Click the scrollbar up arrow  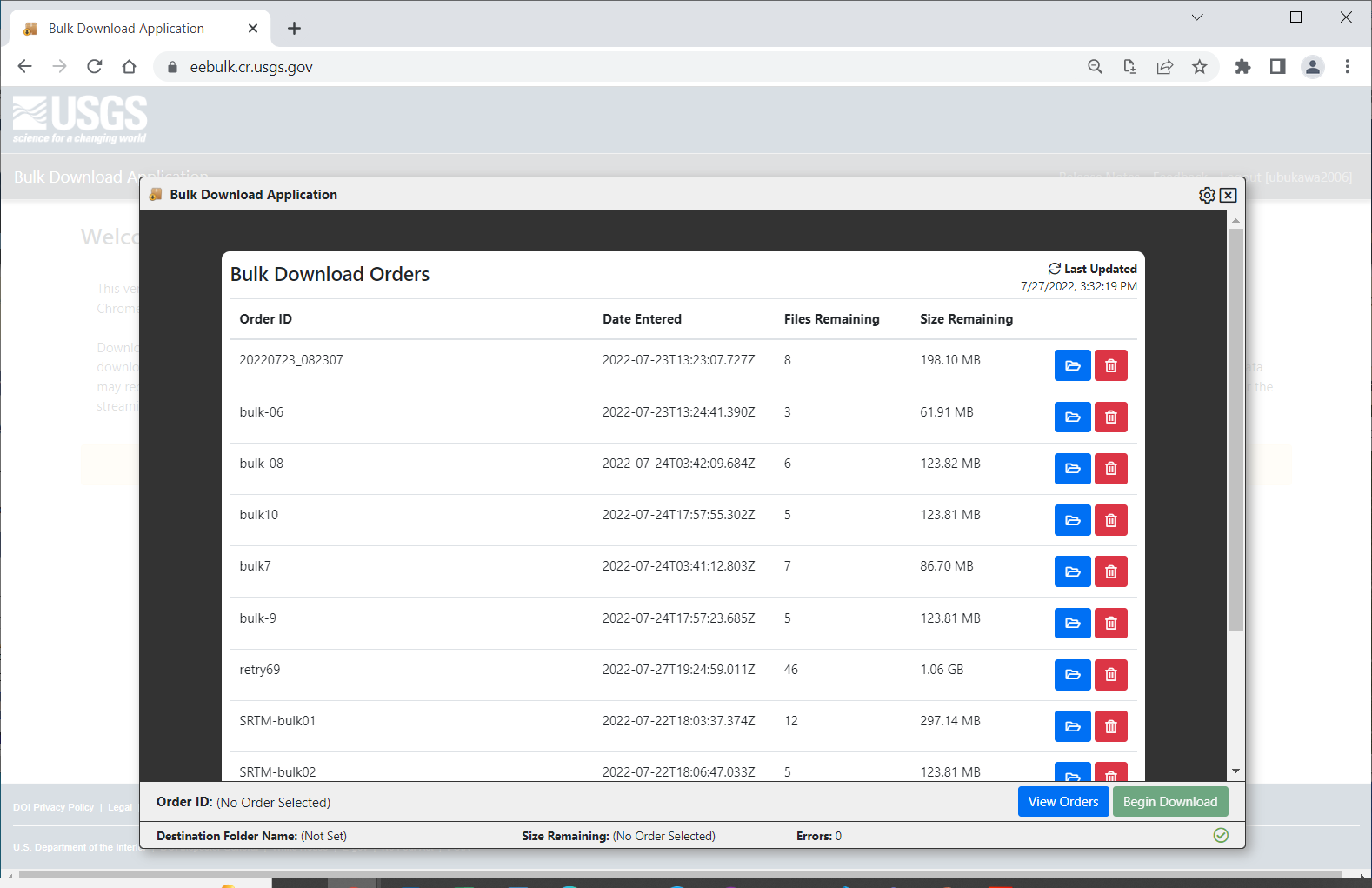(x=1235, y=221)
